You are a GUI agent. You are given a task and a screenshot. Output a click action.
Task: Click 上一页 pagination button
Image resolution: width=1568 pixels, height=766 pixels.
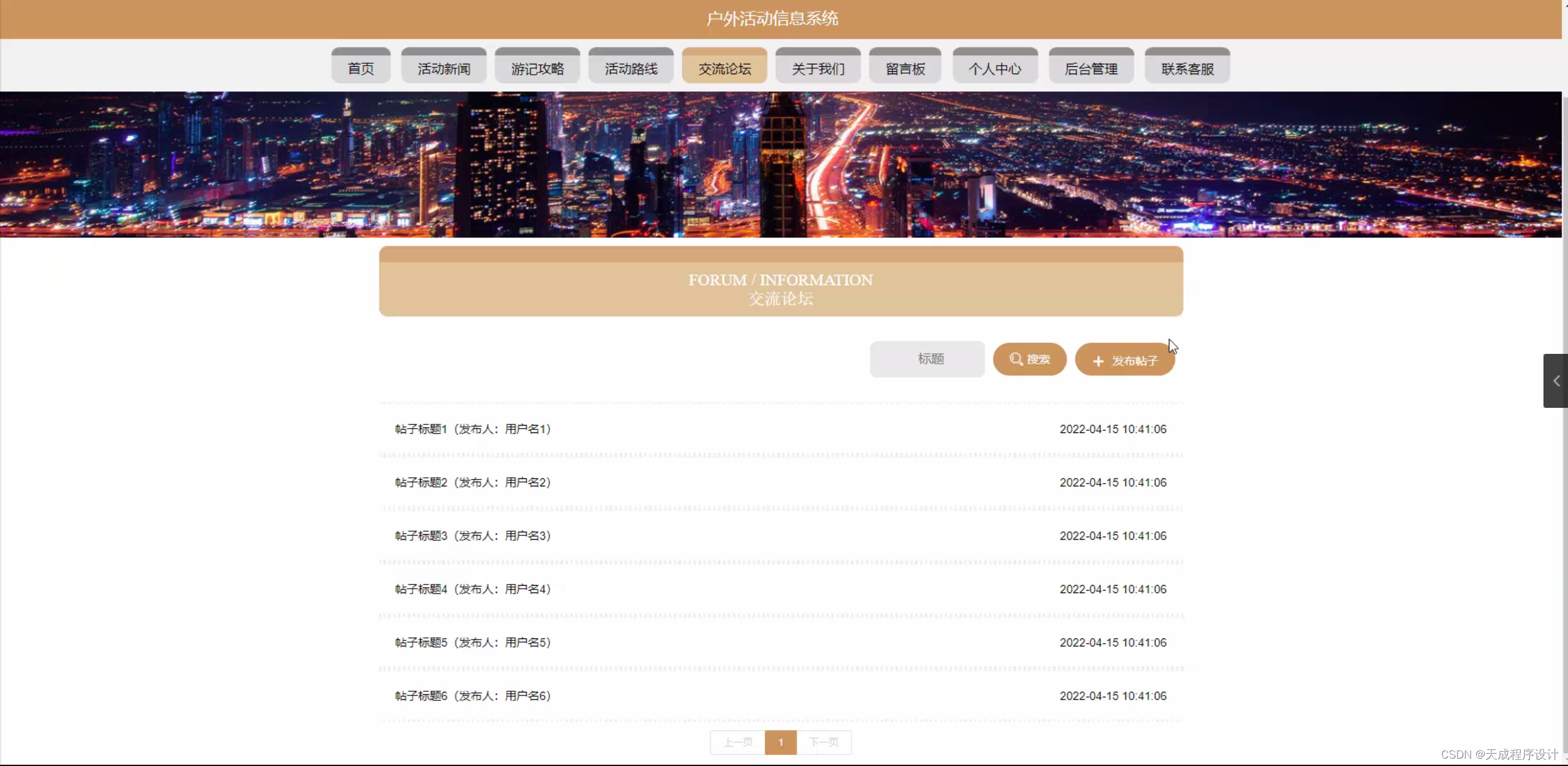point(737,743)
